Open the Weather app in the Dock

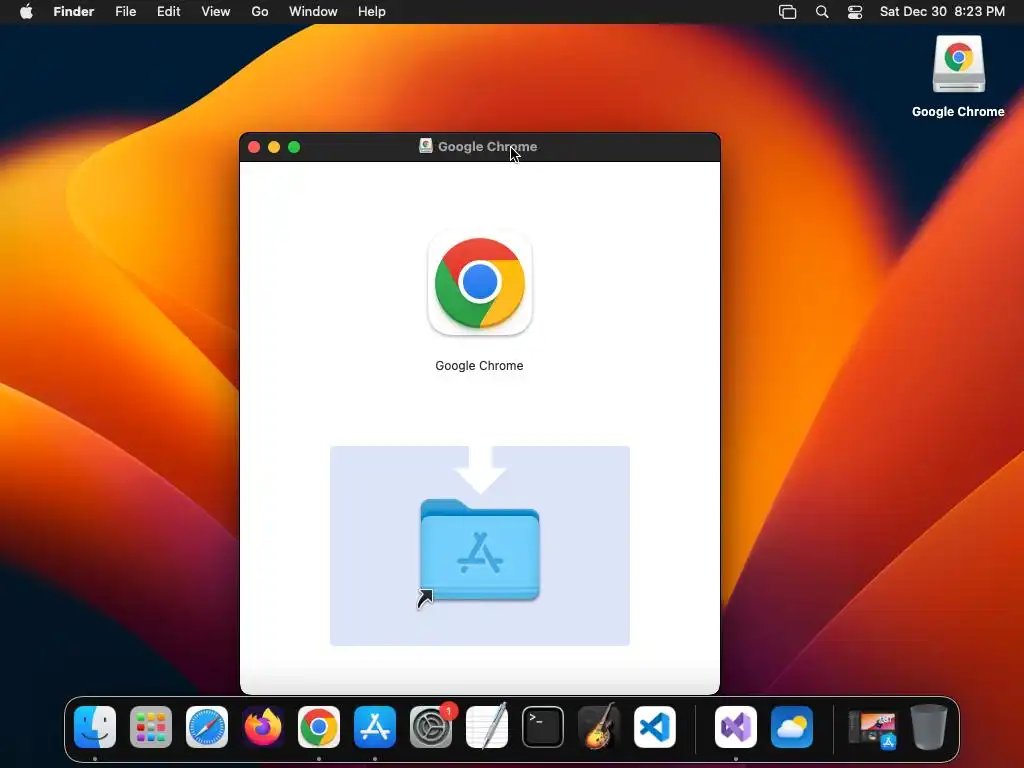coord(792,727)
